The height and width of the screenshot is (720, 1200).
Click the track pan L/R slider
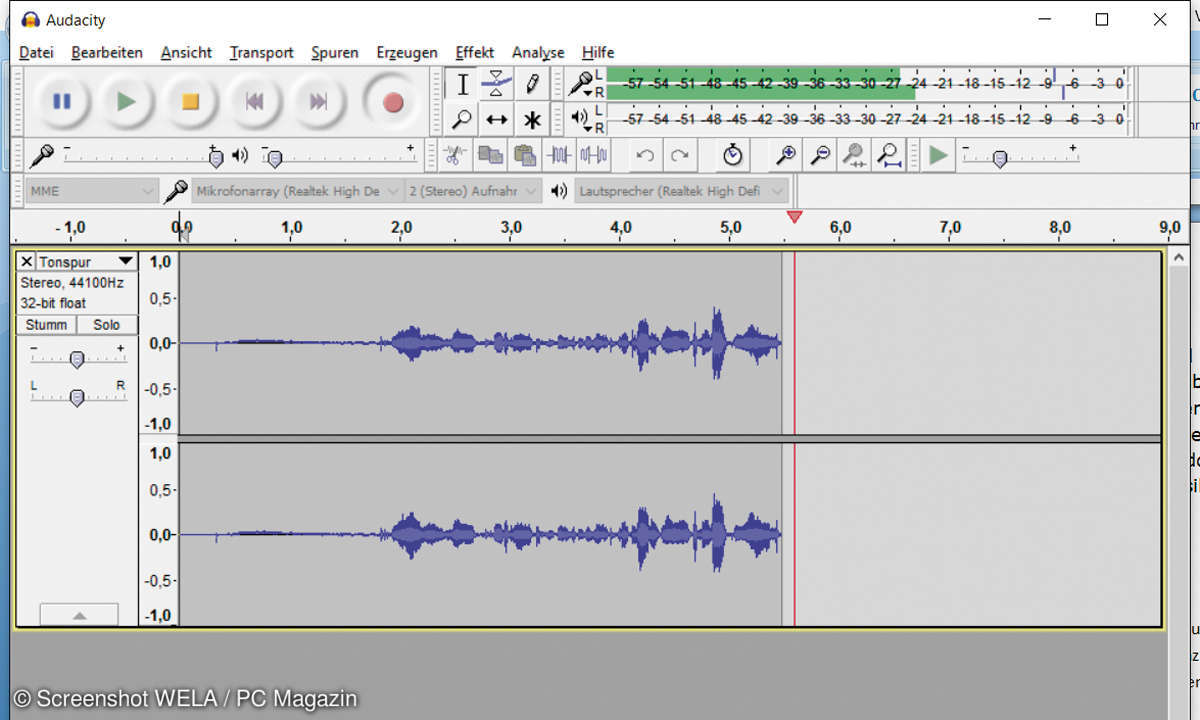[76, 397]
